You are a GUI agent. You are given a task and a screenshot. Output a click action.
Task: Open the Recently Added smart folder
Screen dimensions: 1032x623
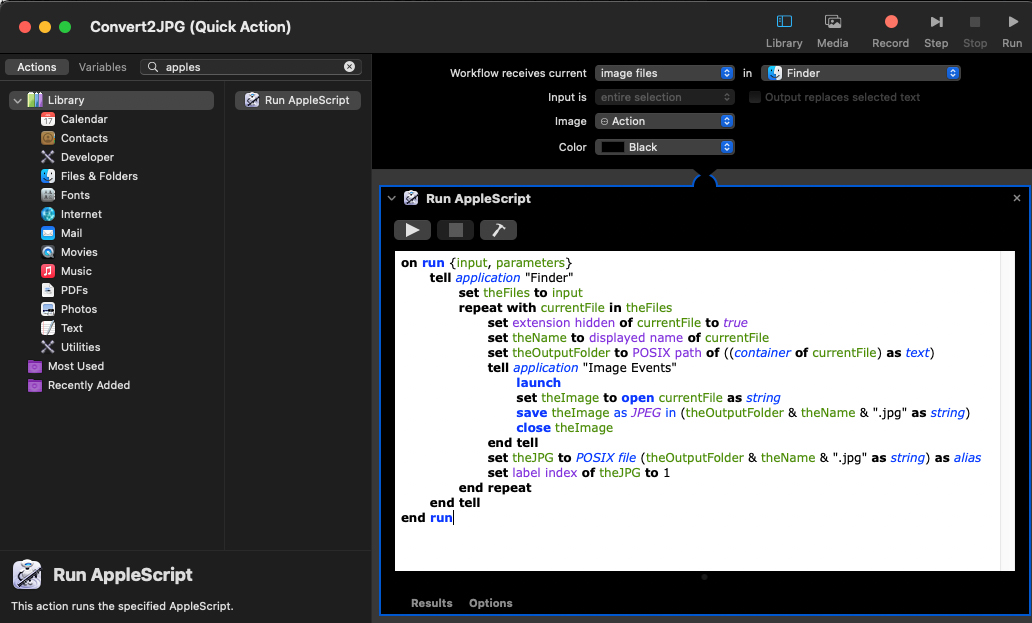(x=88, y=386)
